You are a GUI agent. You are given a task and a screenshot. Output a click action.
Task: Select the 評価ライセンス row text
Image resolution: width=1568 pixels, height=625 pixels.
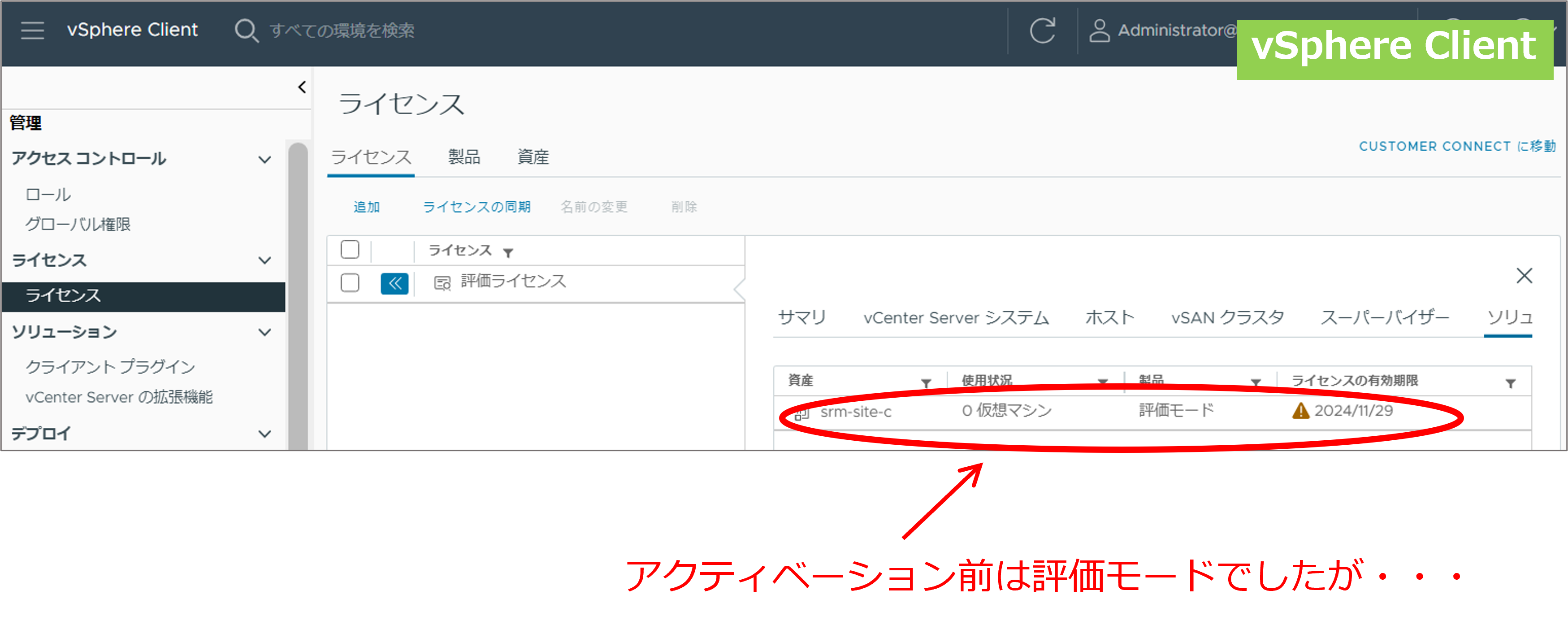[x=513, y=281]
